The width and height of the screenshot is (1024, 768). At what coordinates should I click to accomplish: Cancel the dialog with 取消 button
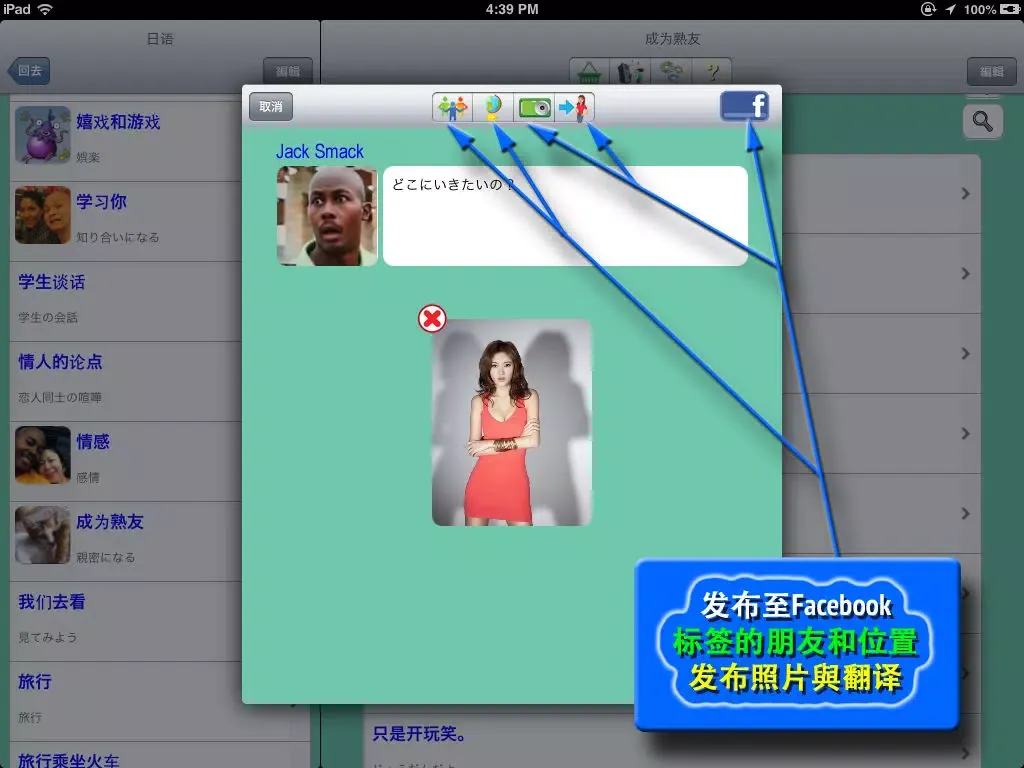point(271,106)
